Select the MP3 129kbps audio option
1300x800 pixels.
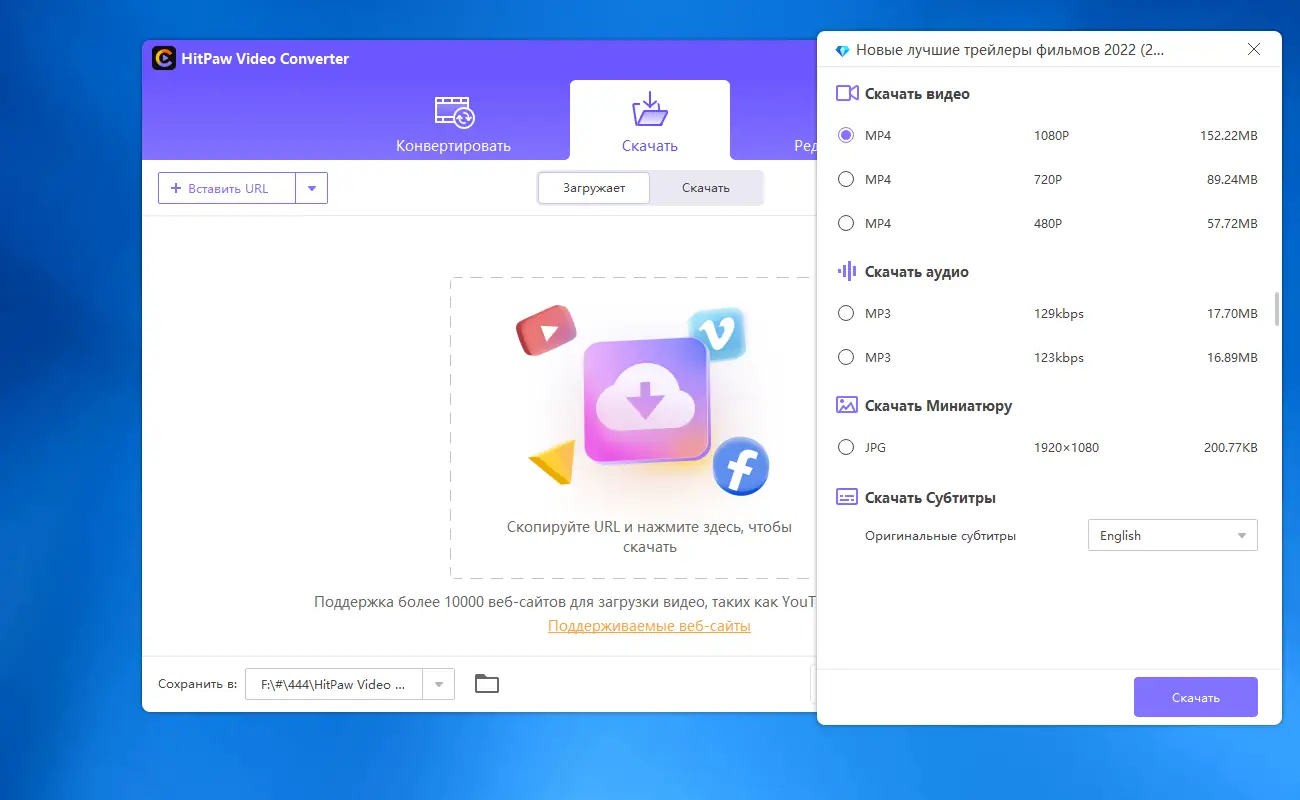click(846, 313)
